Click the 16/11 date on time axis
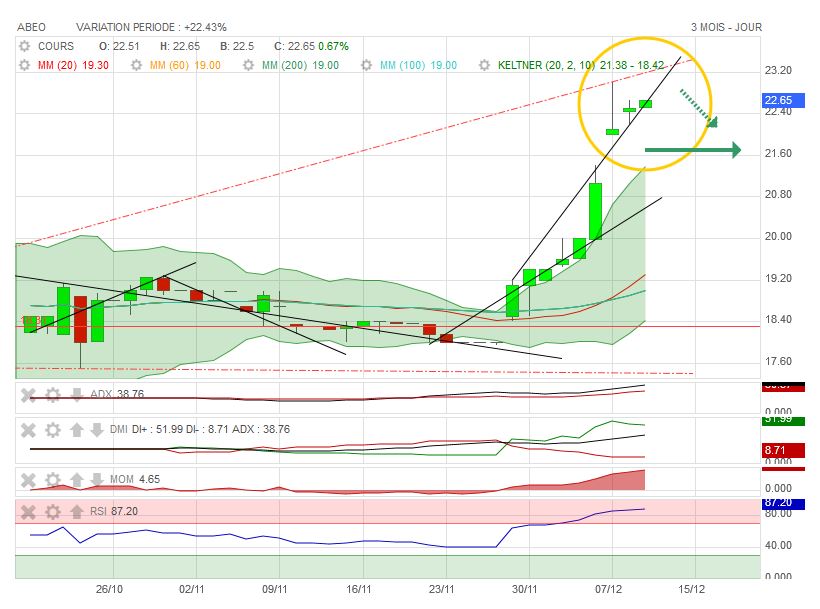This screenshot has height=609, width=820. point(359,589)
